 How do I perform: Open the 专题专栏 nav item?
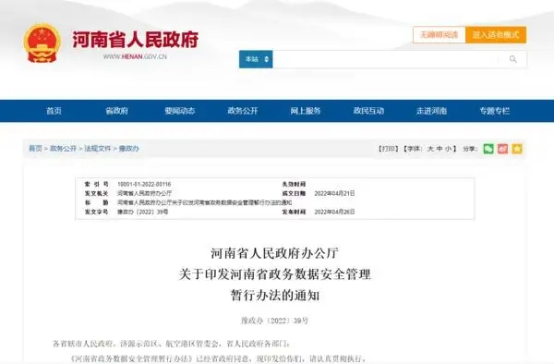(494, 111)
